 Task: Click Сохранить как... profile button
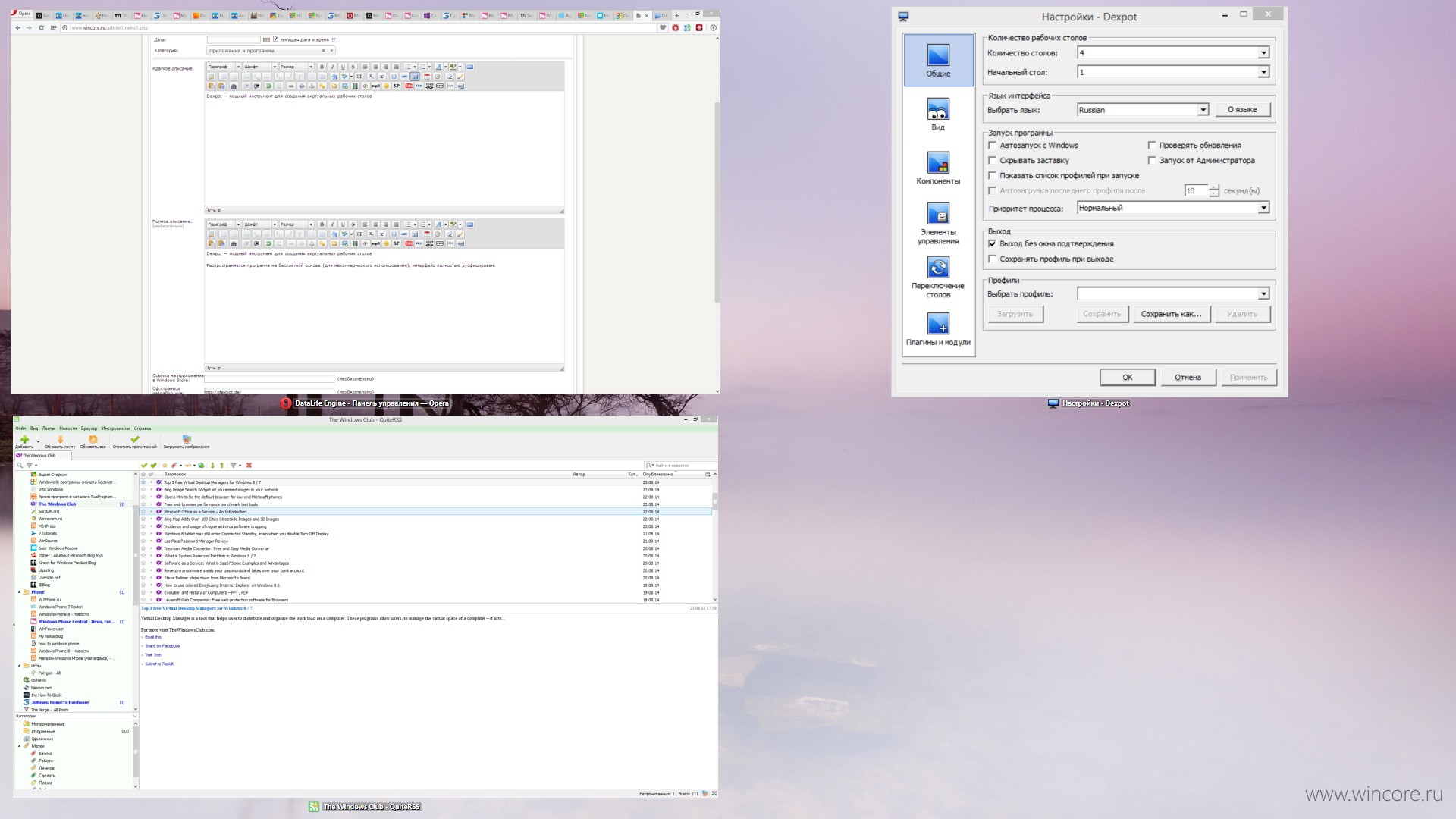tap(1172, 314)
